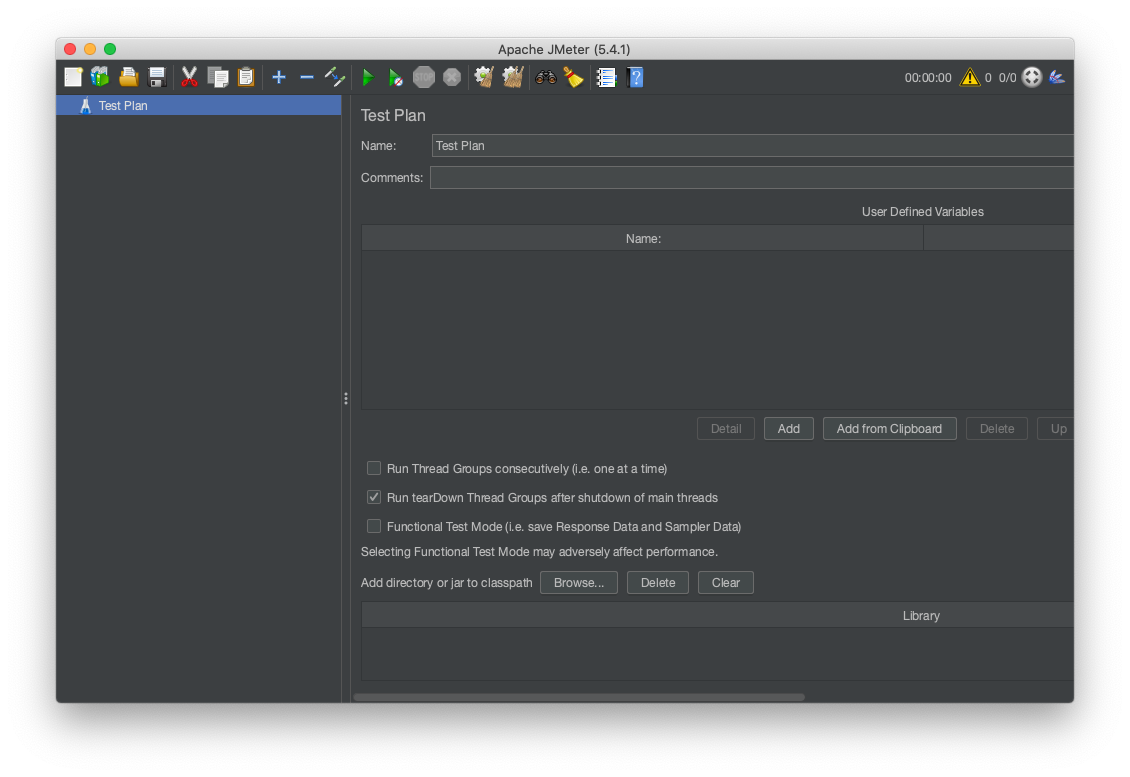Click the 00:00:00 elapsed time display
This screenshot has width=1130, height=777.
(927, 78)
